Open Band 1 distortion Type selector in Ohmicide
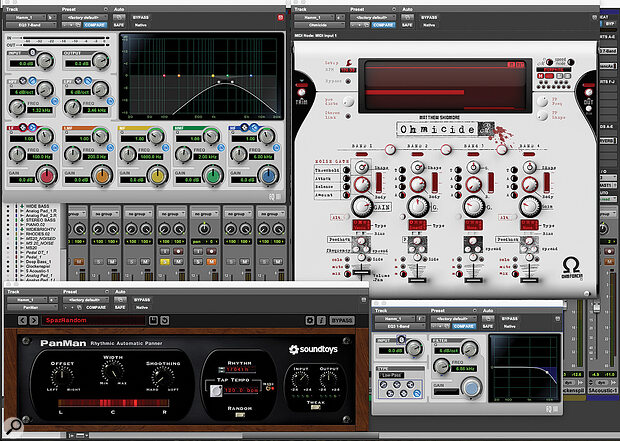The image size is (620, 441). [x=361, y=225]
